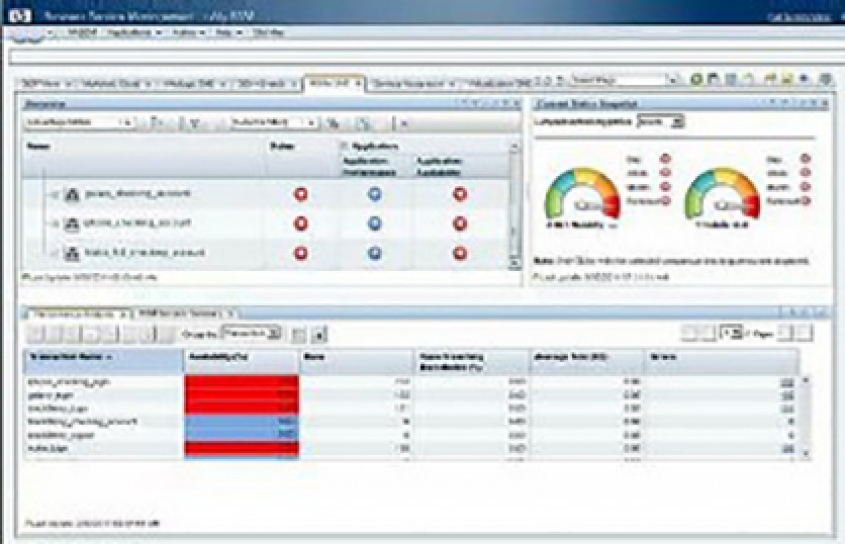Click the Hierarchy panel scrollbar up arrow

coord(515,146)
